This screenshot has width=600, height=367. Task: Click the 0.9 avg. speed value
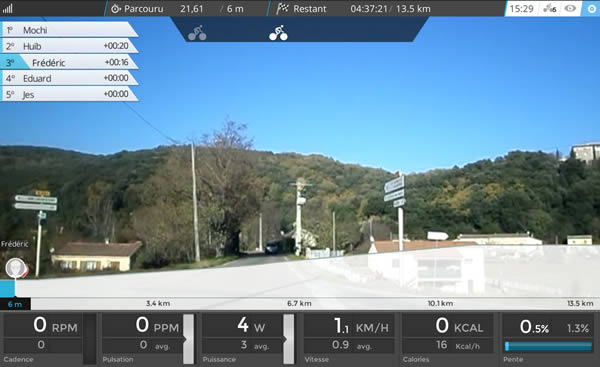click(x=351, y=345)
